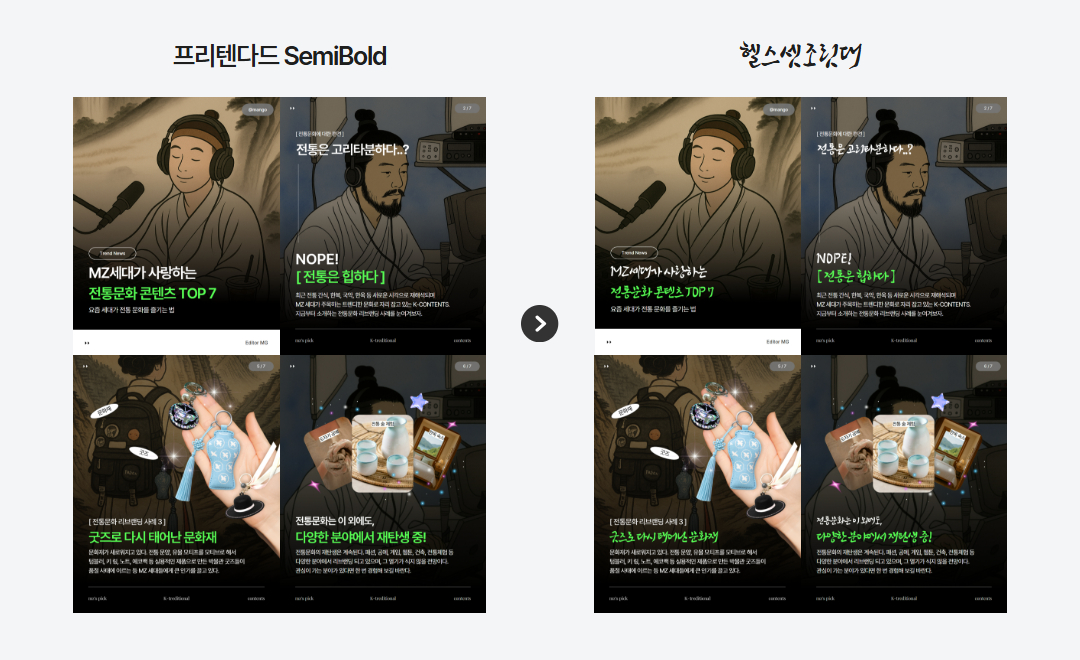The image size is (1080, 660).
Task: Click the 전통은 고리타분하다..? headline in Pretendard
Action: coord(352,149)
